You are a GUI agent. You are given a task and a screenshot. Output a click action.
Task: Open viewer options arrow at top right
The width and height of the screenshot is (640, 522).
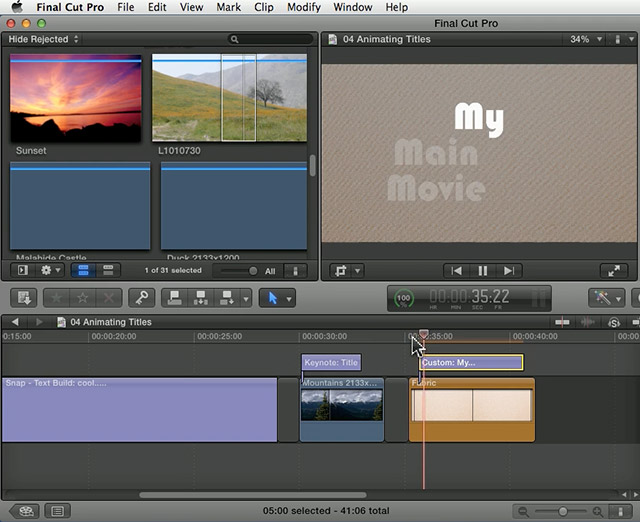[631, 39]
